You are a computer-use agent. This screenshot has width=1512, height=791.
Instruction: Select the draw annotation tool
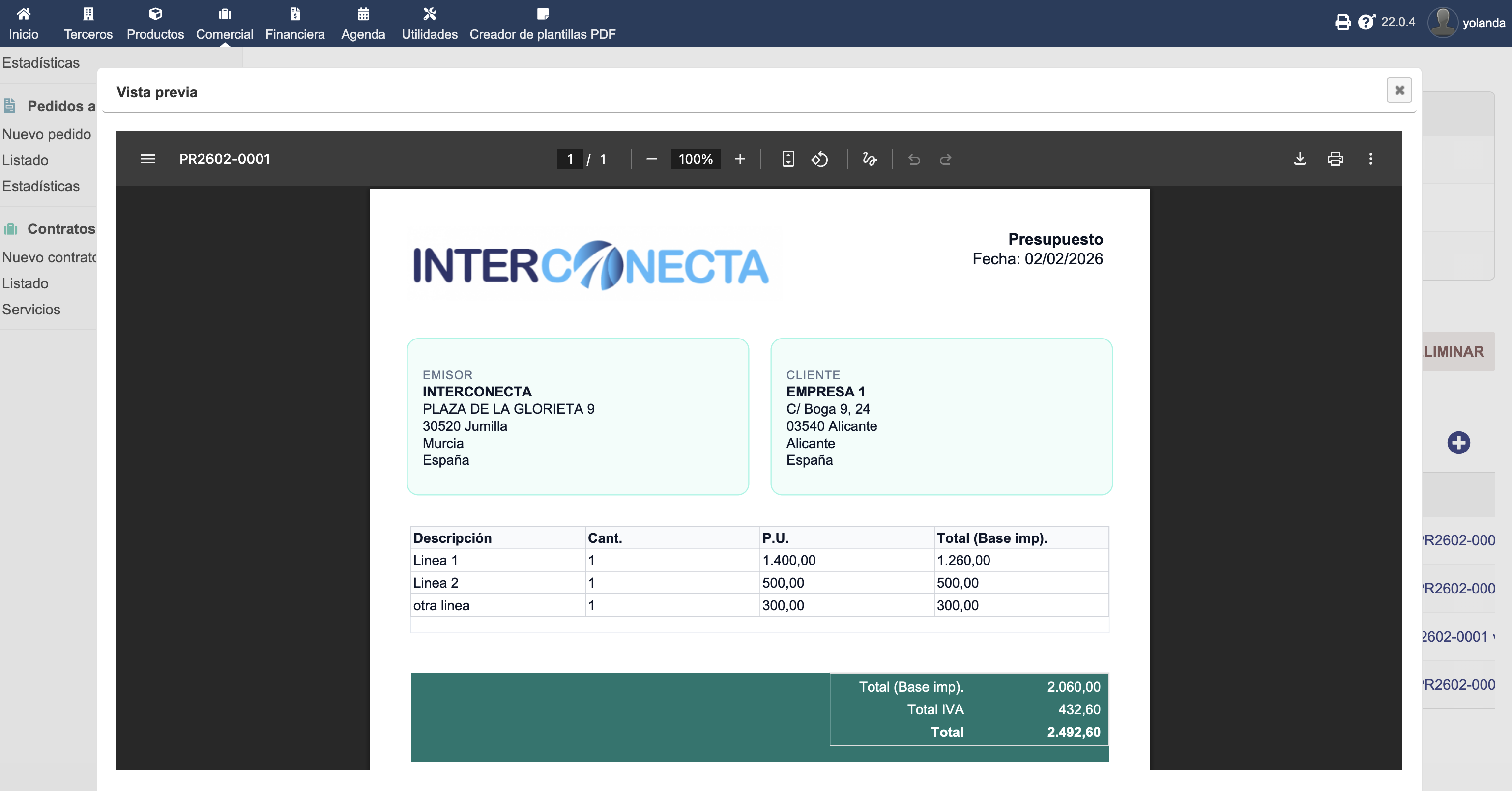tap(869, 158)
